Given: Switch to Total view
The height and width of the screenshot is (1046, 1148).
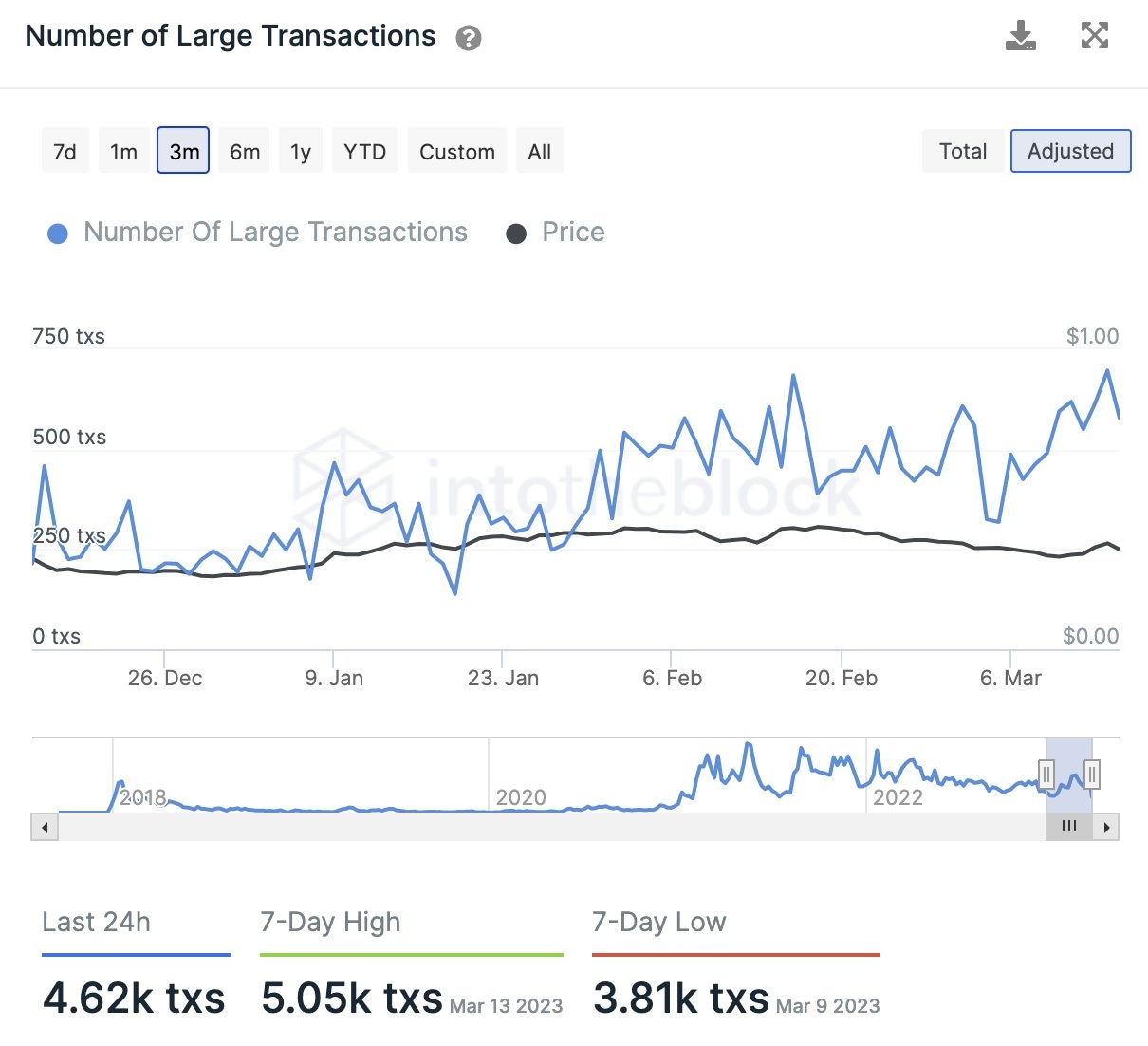Looking at the screenshot, I should (962, 151).
